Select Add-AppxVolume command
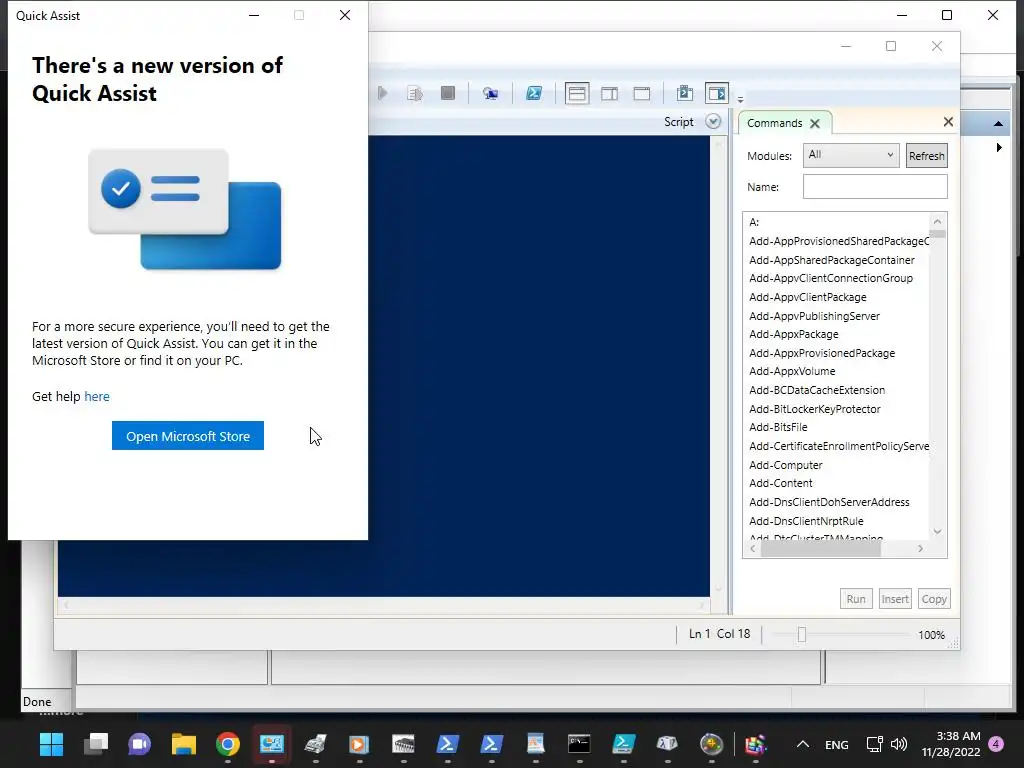 [792, 372]
